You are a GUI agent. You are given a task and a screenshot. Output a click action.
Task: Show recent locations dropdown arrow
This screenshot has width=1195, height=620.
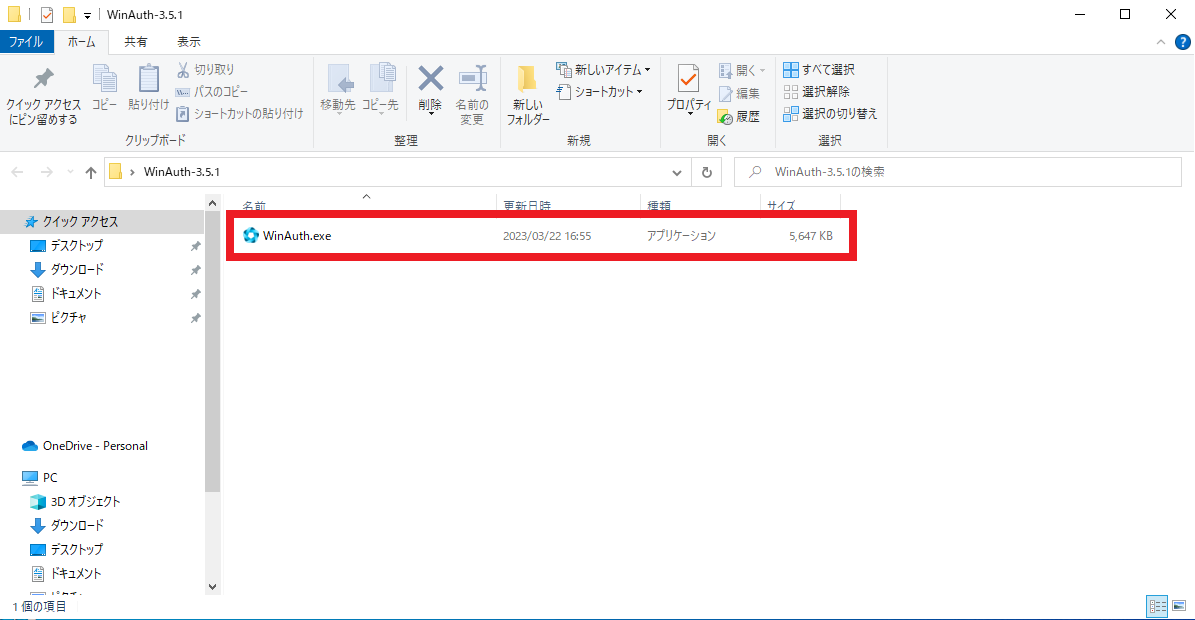point(70,172)
